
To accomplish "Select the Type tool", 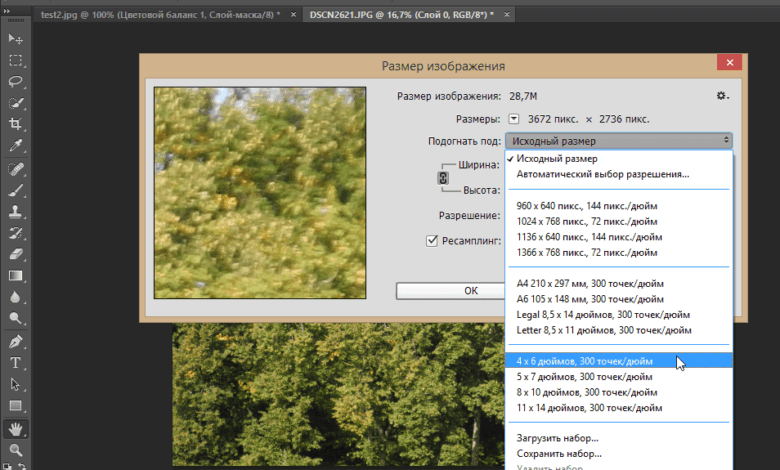I will click(16, 363).
